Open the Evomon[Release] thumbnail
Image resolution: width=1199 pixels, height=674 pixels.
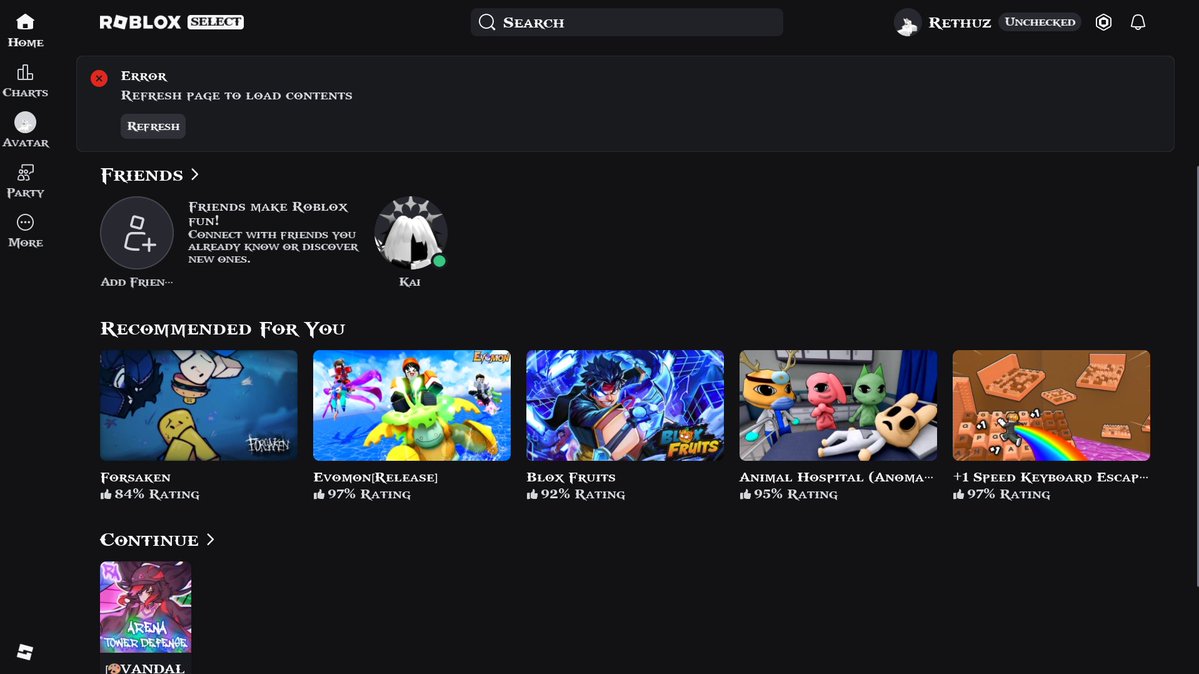pos(412,405)
